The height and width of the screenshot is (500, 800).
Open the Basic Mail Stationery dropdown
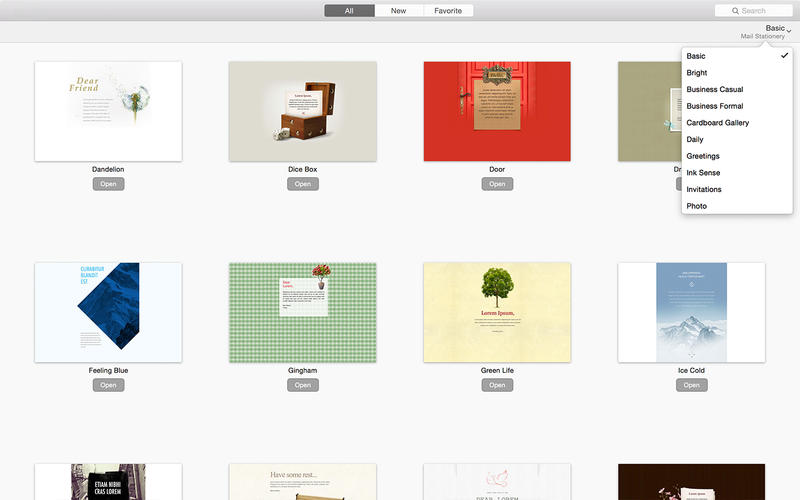click(765, 32)
